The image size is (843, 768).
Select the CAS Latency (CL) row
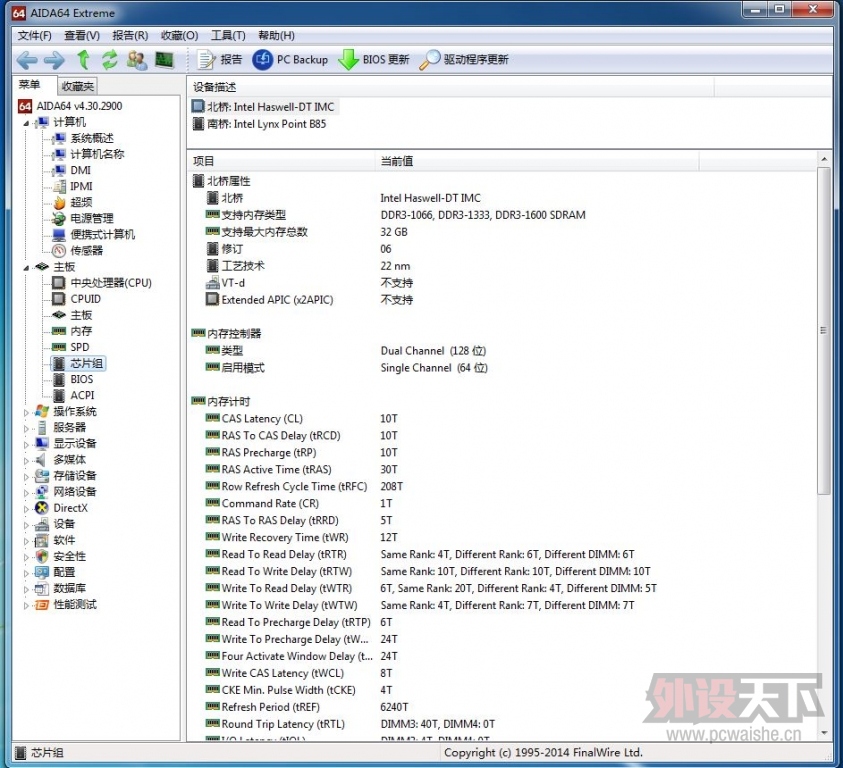[503, 419]
